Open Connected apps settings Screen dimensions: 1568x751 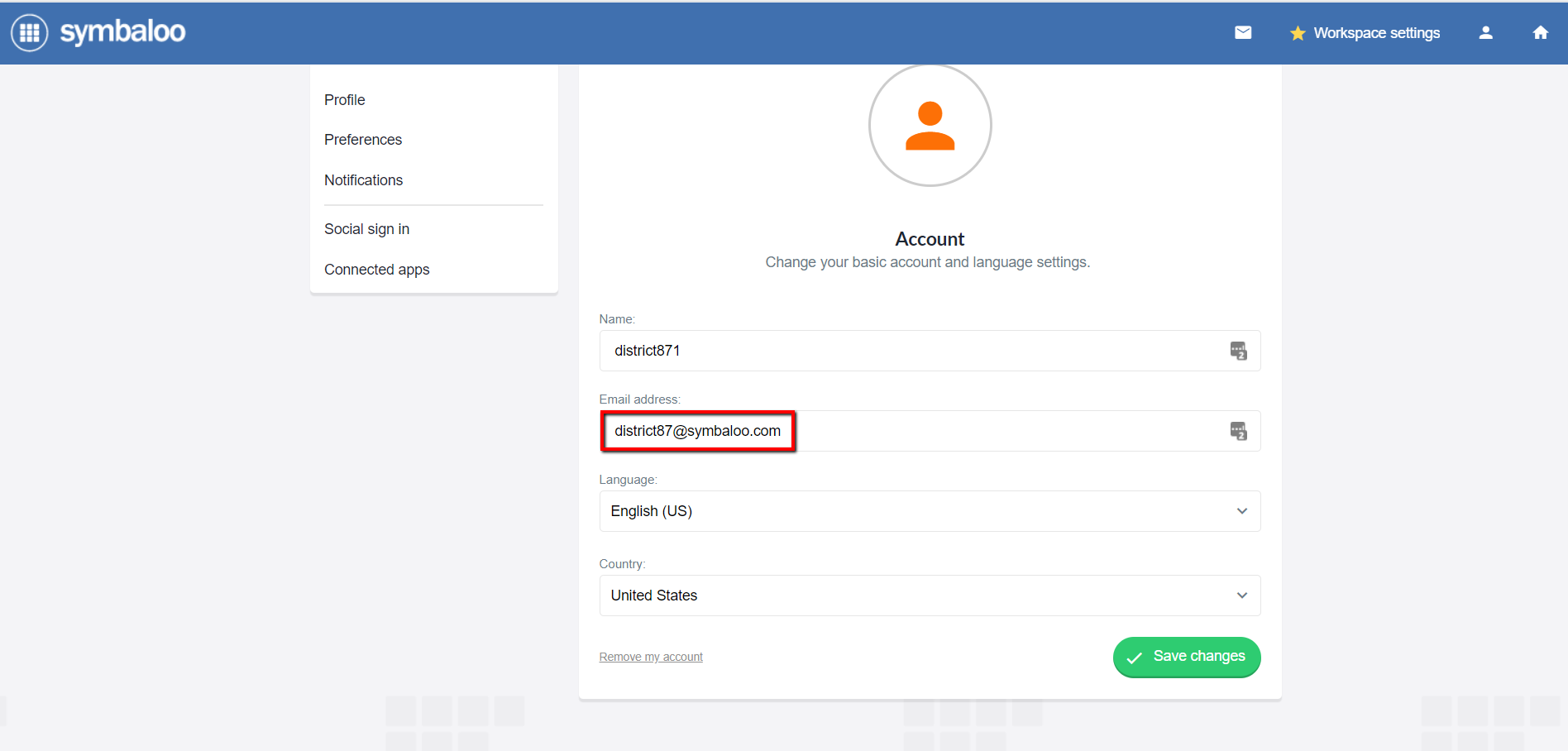[377, 270]
